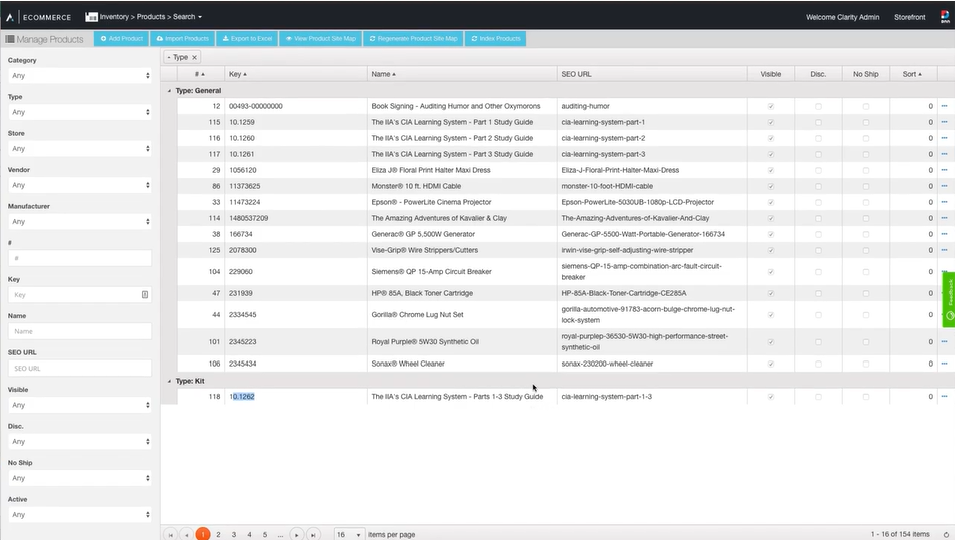Toggle Disc. checkbox for Epson PowerLite Projector

point(818,202)
